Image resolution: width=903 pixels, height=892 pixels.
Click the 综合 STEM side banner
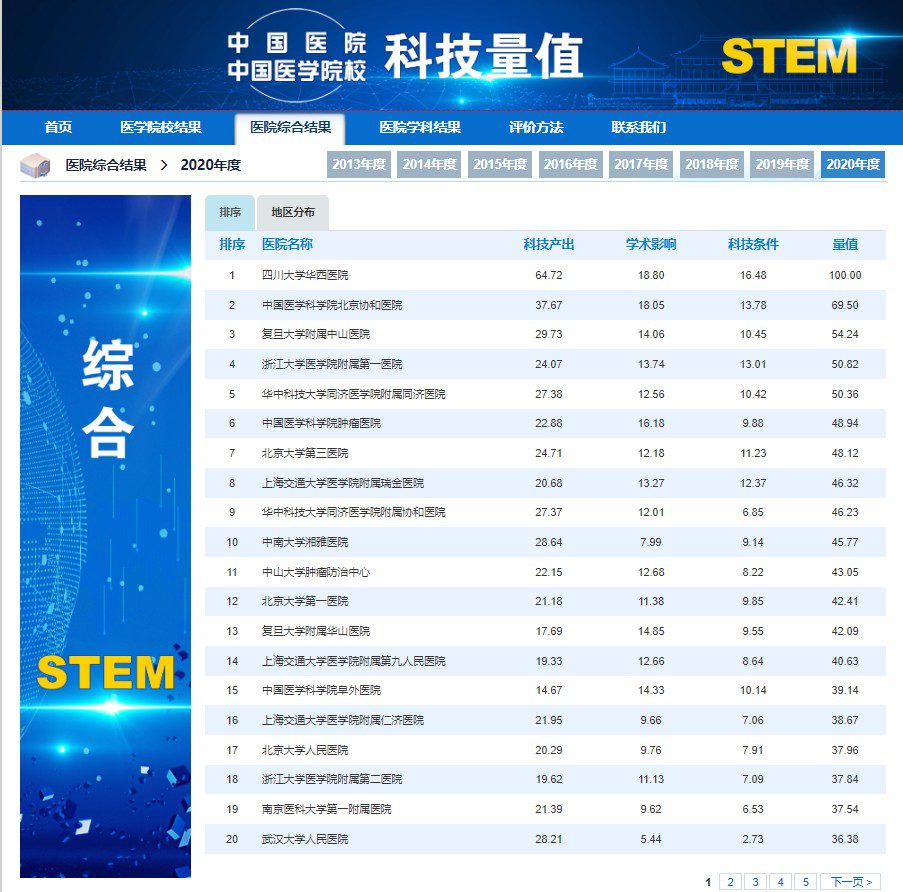click(x=105, y=536)
